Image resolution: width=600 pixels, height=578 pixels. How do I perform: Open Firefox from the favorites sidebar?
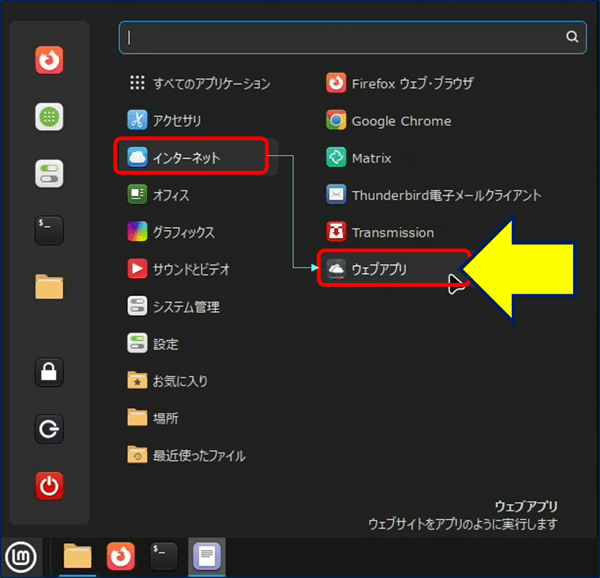tap(49, 60)
